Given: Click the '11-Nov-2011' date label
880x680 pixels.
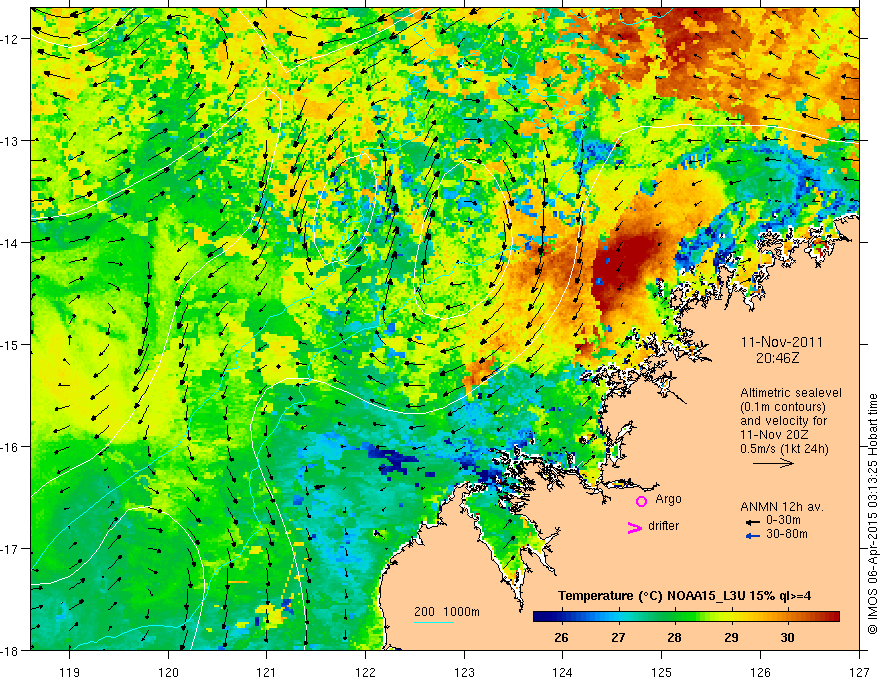Looking at the screenshot, I should point(781,342).
